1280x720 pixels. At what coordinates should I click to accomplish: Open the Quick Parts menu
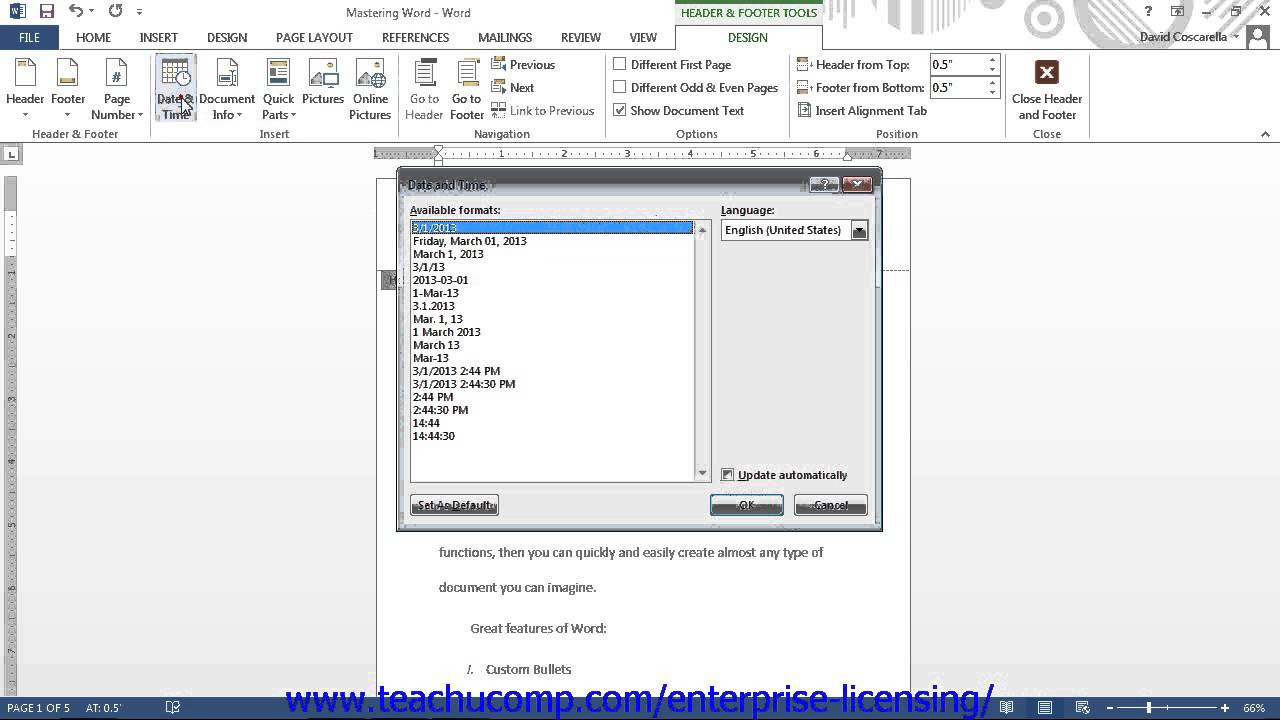click(x=278, y=89)
